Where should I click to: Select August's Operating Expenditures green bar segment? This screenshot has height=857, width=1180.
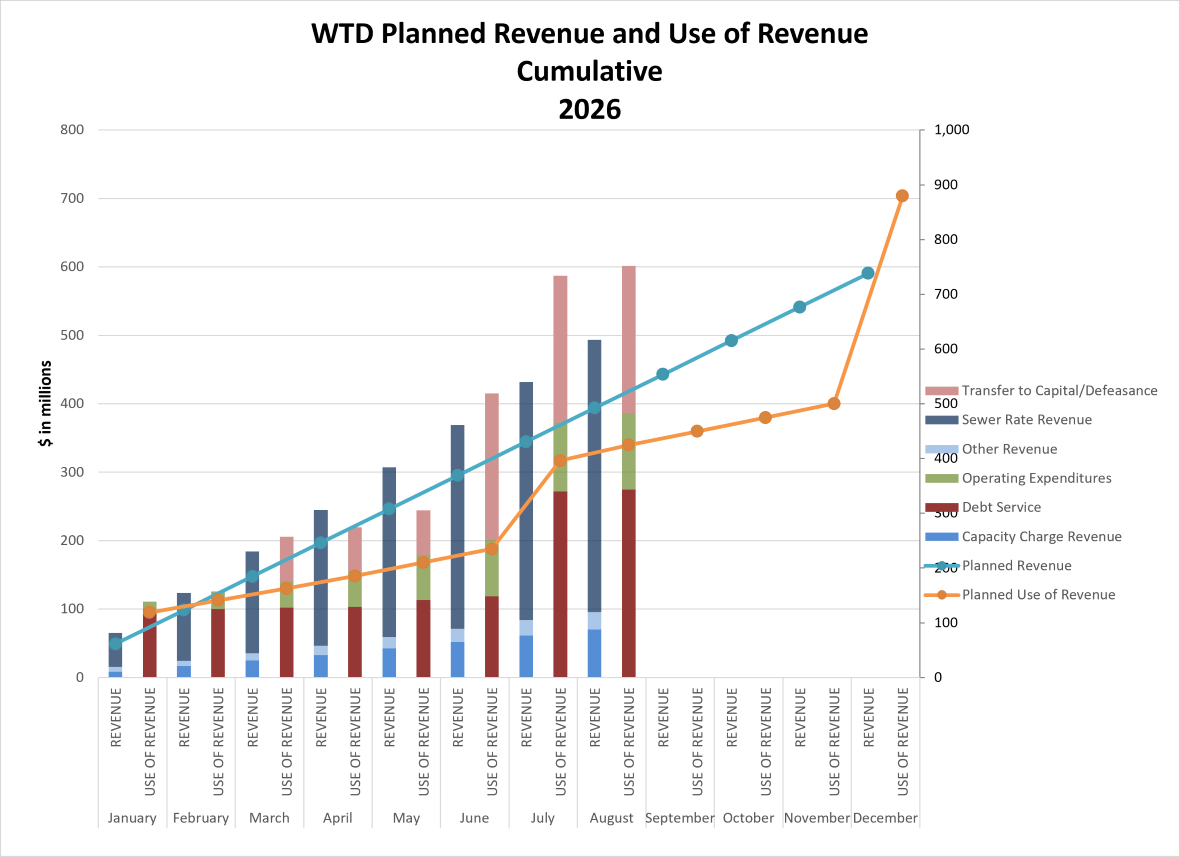(628, 451)
